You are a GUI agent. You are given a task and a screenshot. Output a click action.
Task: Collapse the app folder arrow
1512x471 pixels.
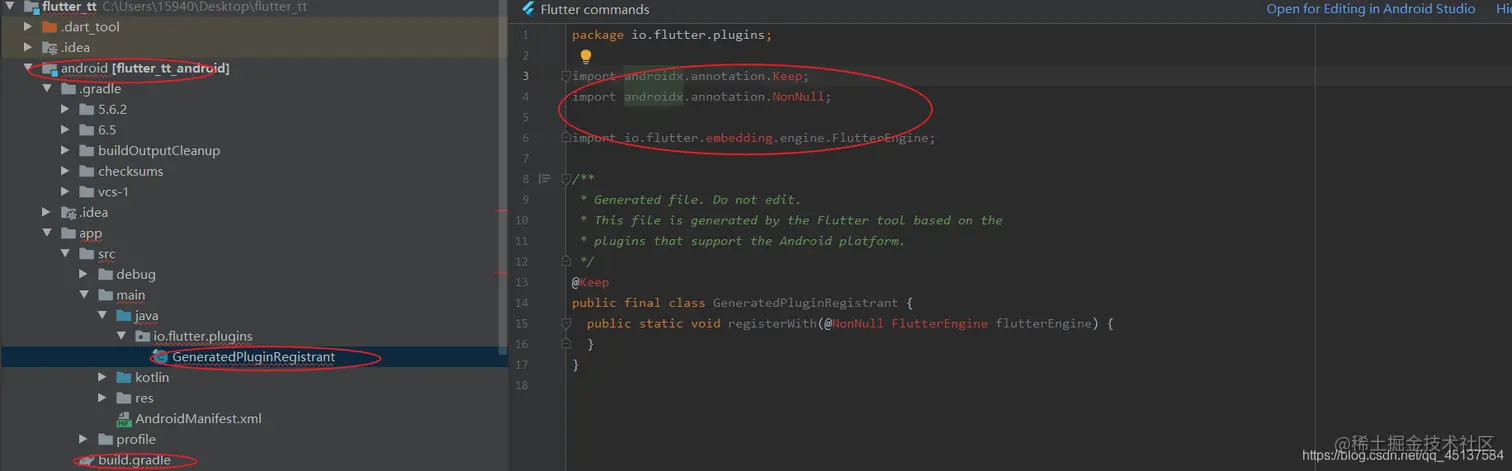pyautogui.click(x=46, y=233)
